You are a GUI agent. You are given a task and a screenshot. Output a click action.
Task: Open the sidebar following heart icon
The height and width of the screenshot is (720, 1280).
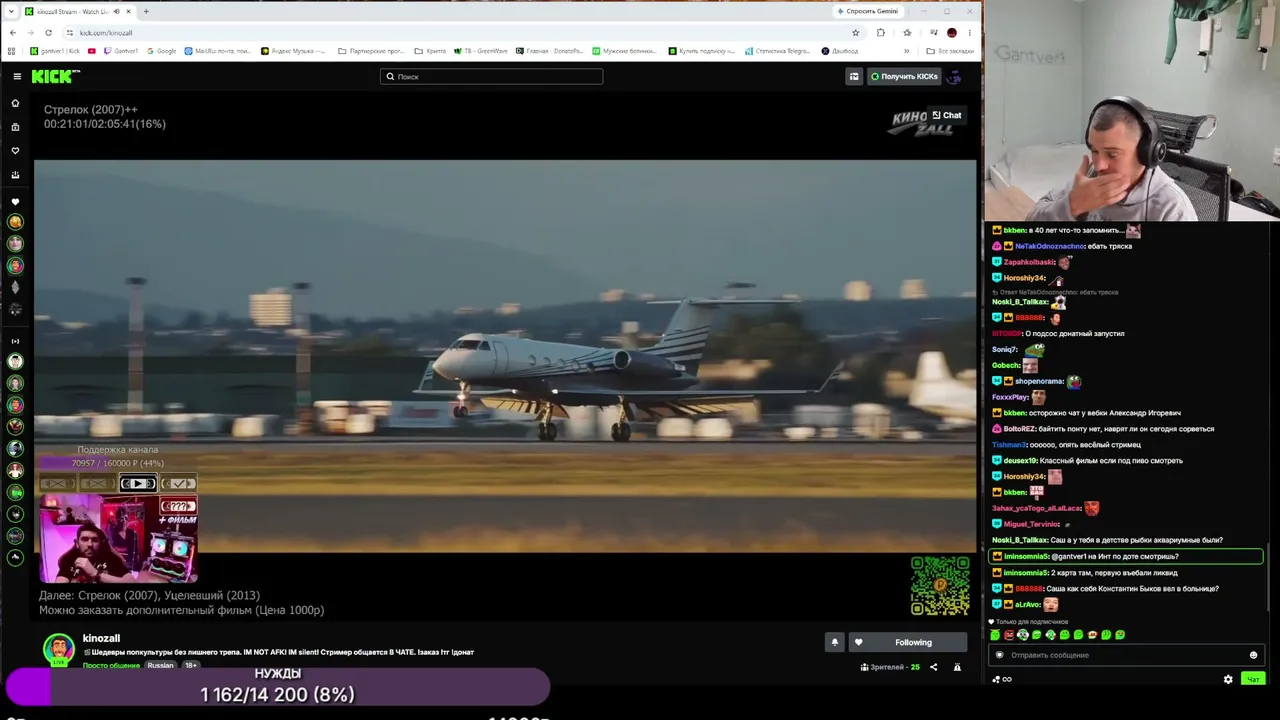coord(15,151)
